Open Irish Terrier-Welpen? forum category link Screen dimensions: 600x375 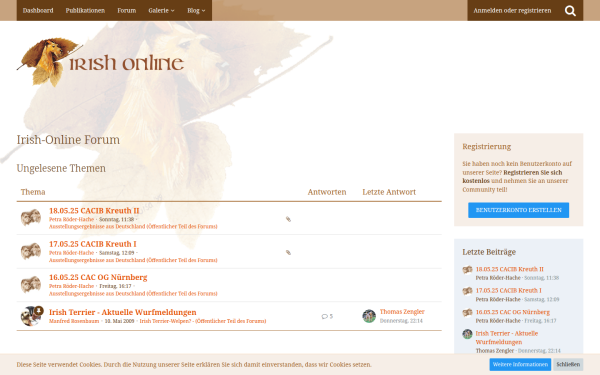tap(203, 321)
